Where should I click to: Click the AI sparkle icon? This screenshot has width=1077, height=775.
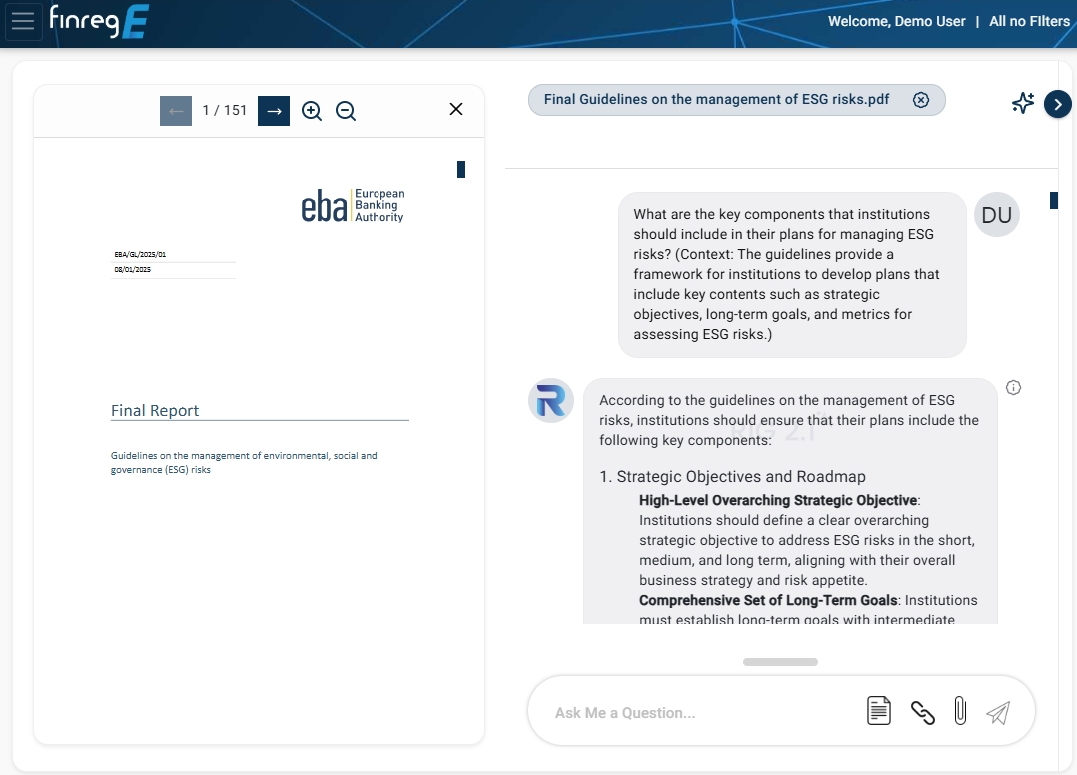(x=1023, y=103)
